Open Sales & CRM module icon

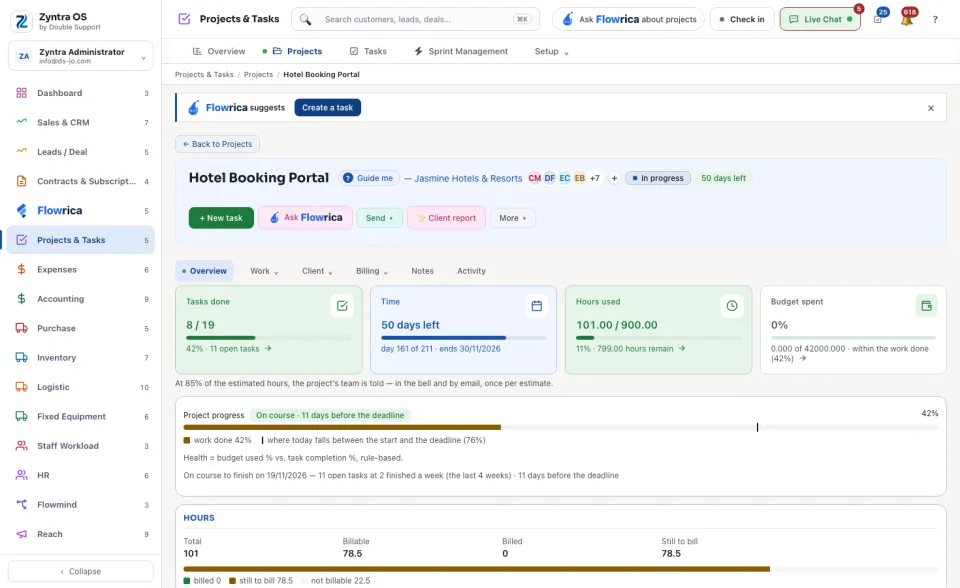point(21,122)
